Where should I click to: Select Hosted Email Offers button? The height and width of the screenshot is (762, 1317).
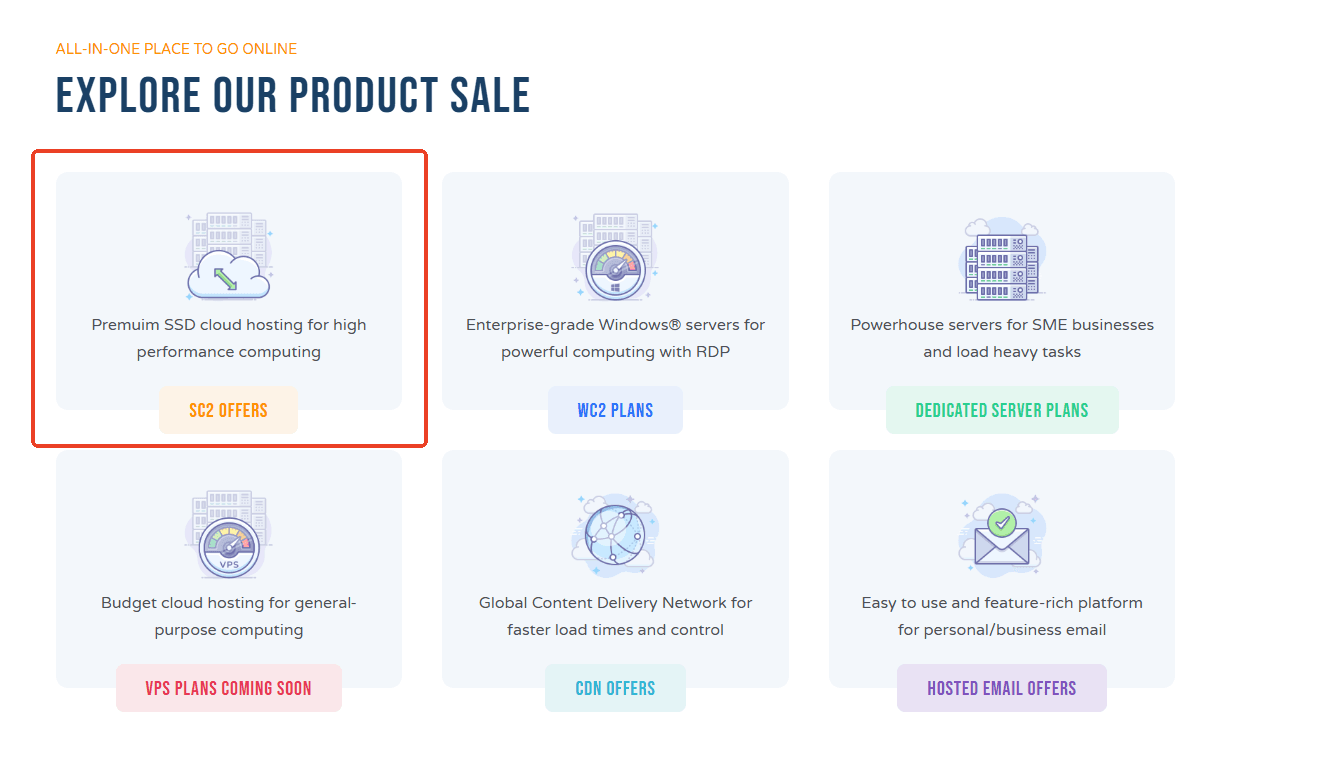click(1001, 688)
